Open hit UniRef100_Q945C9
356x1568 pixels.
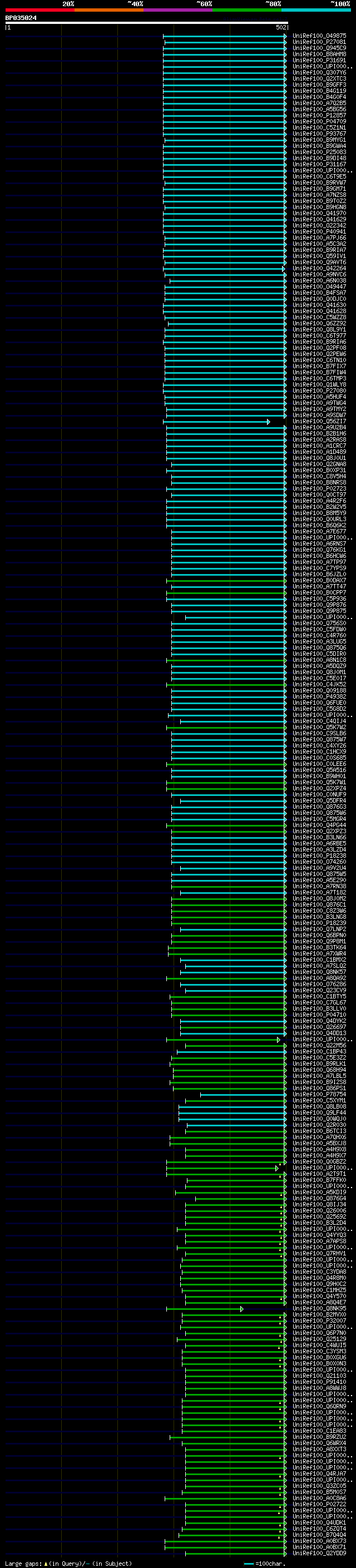319,48
